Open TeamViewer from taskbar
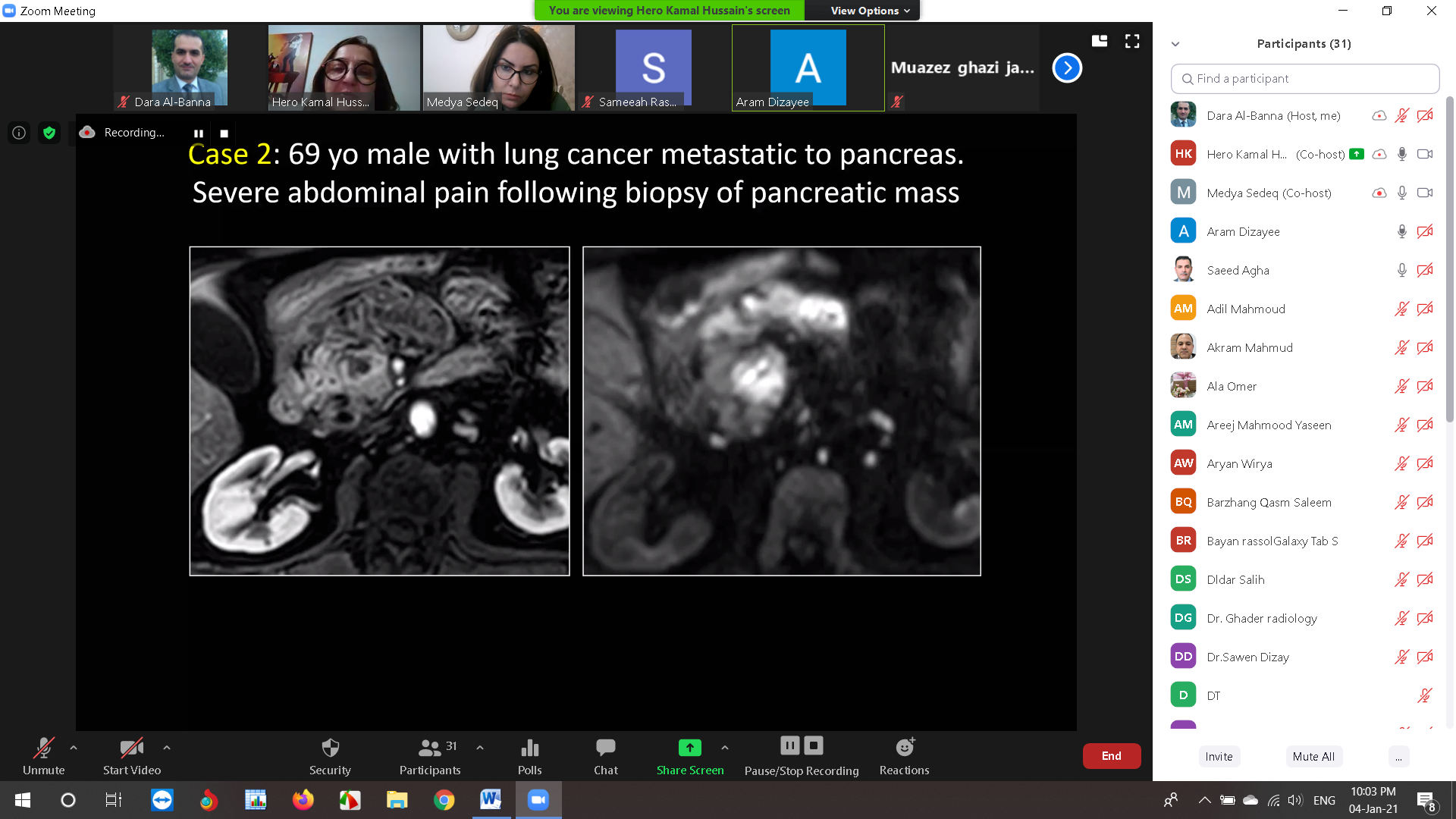 [x=162, y=800]
